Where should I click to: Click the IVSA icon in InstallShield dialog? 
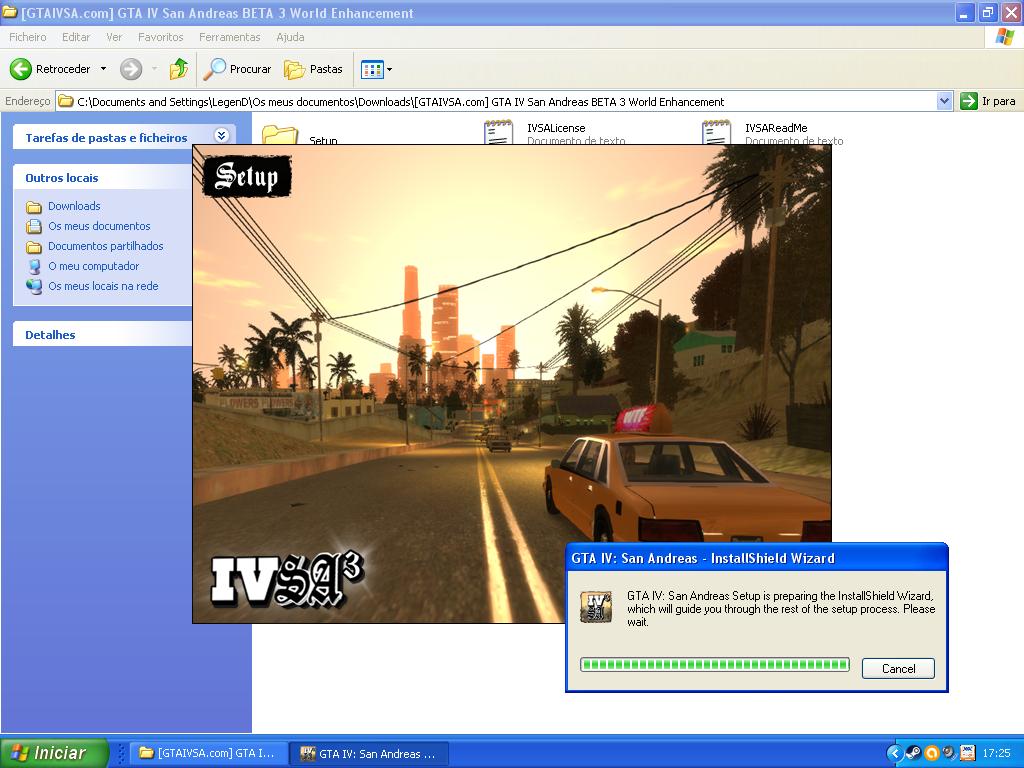point(597,607)
